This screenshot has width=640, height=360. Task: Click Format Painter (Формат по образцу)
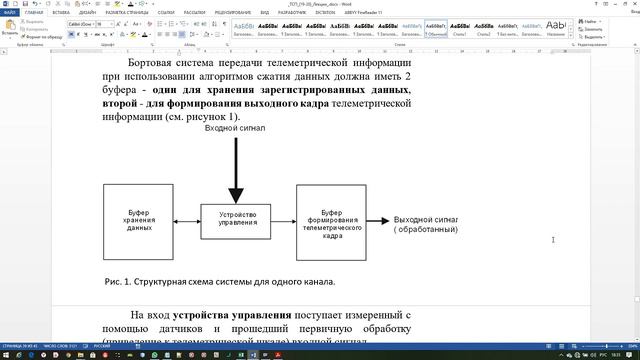(x=42, y=37)
